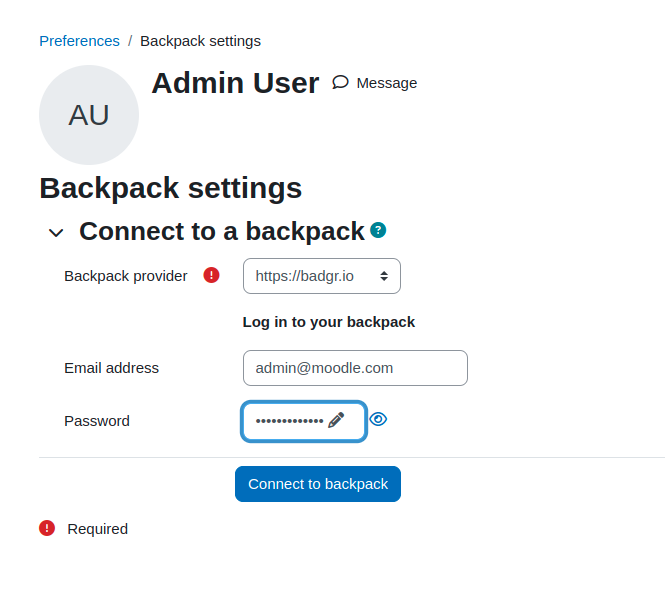
Task: Click the red required icon beside Backpack provider
Action: (211, 275)
